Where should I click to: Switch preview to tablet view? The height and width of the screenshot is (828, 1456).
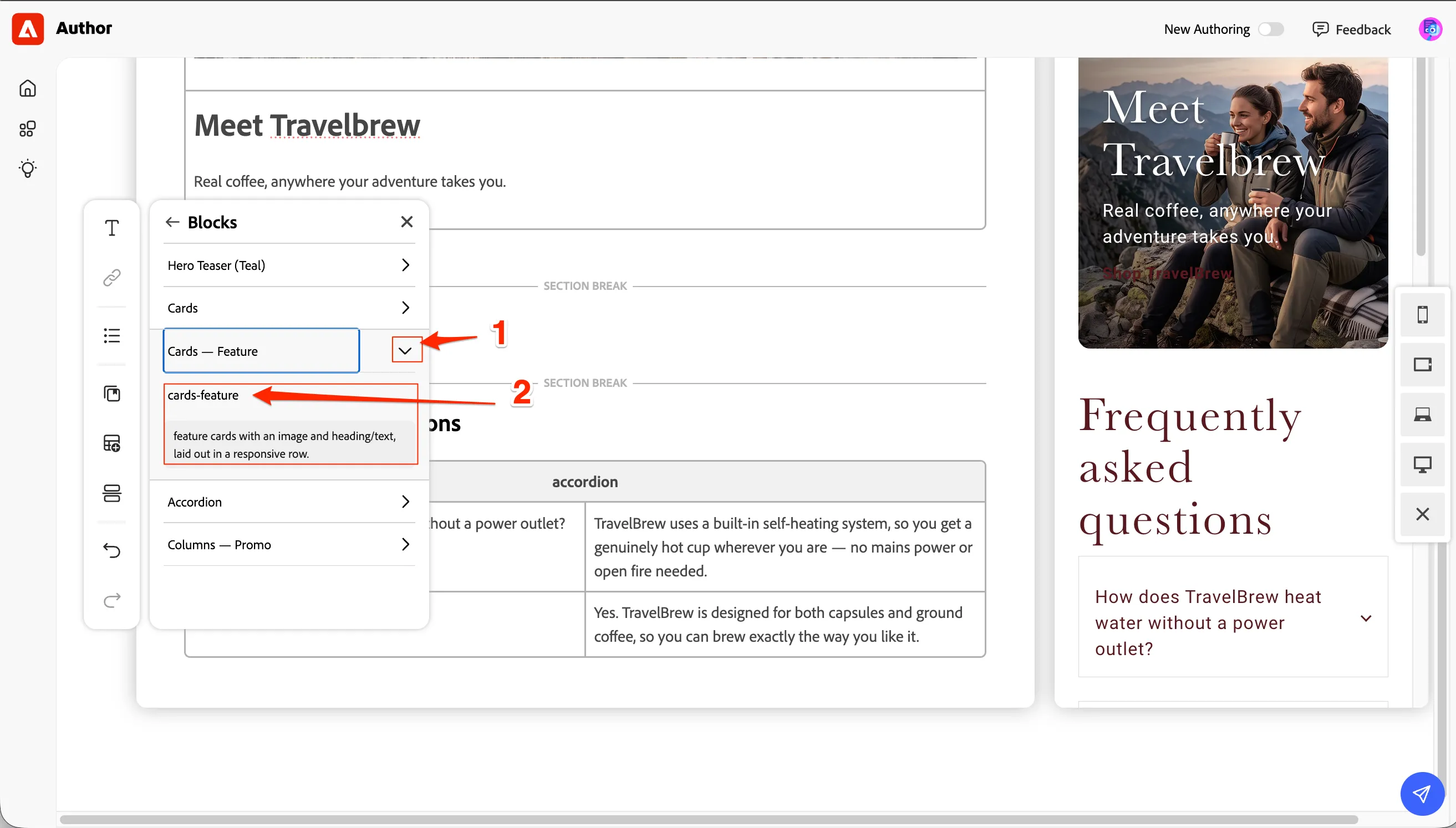[x=1422, y=365]
